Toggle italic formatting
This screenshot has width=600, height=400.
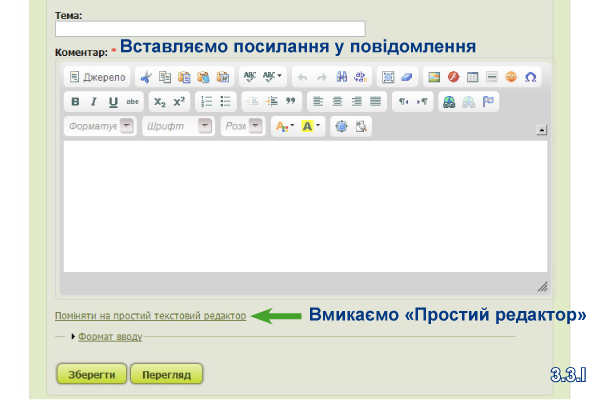coord(94,102)
